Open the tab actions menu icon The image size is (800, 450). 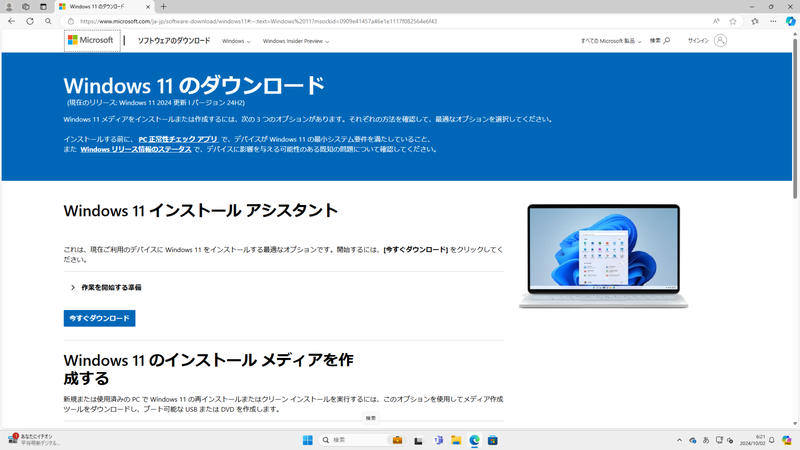(43, 7)
